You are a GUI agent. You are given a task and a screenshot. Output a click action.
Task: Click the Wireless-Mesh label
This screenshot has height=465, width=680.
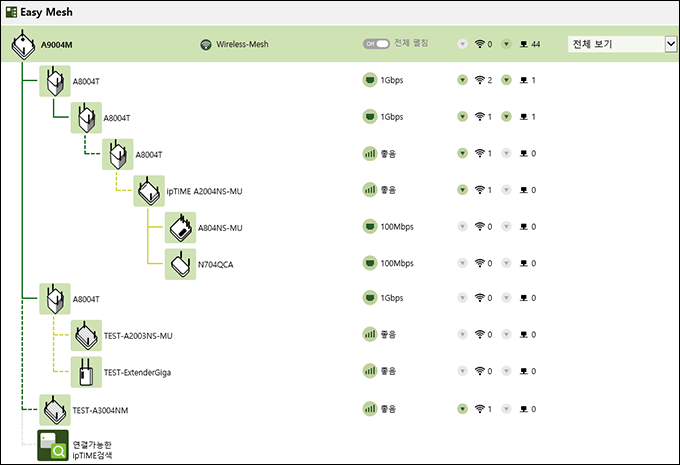point(242,44)
